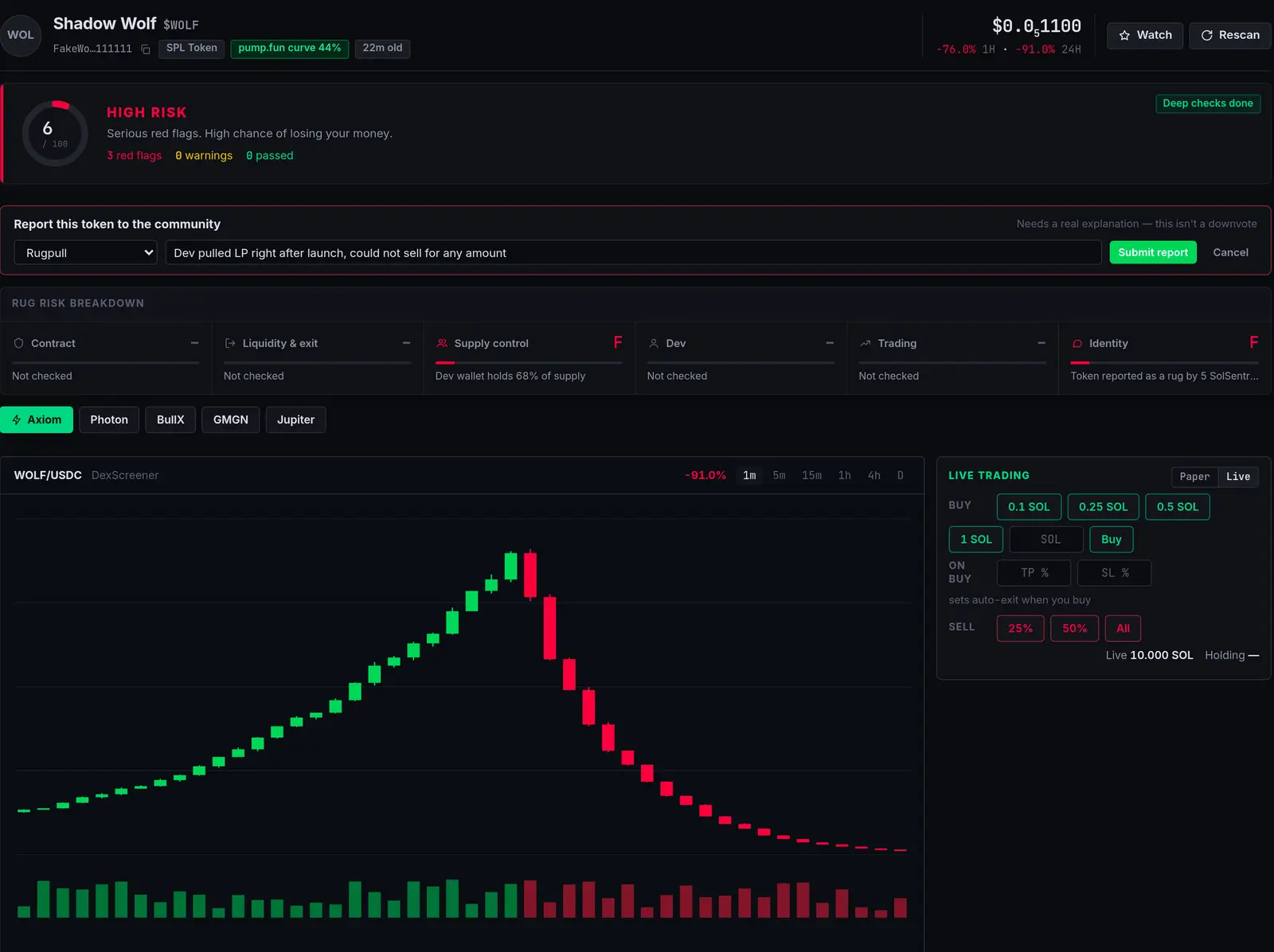Cancel the token report
The width and height of the screenshot is (1274, 952).
pos(1230,252)
